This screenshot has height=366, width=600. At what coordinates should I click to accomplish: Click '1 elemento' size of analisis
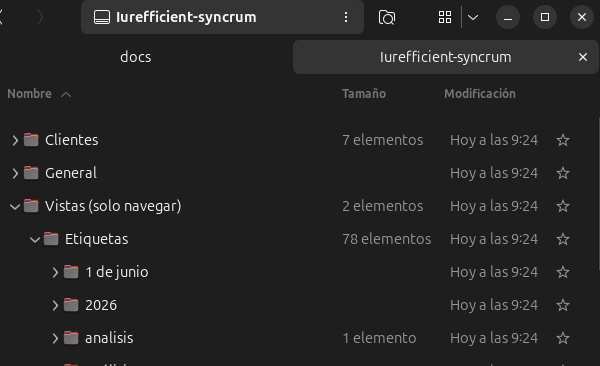[379, 338]
